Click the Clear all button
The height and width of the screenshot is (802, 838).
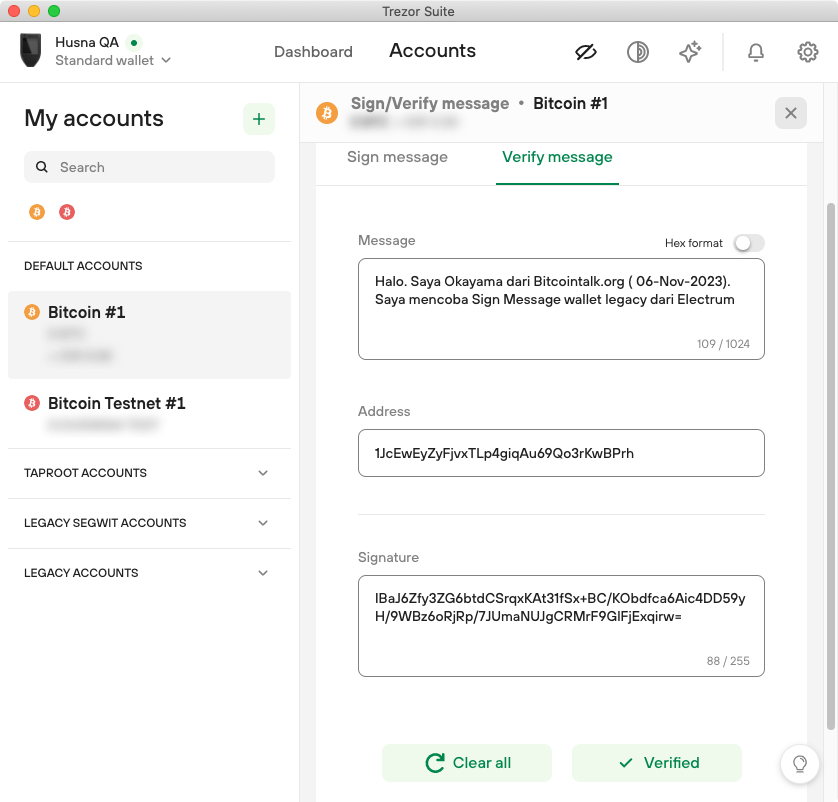(x=467, y=763)
